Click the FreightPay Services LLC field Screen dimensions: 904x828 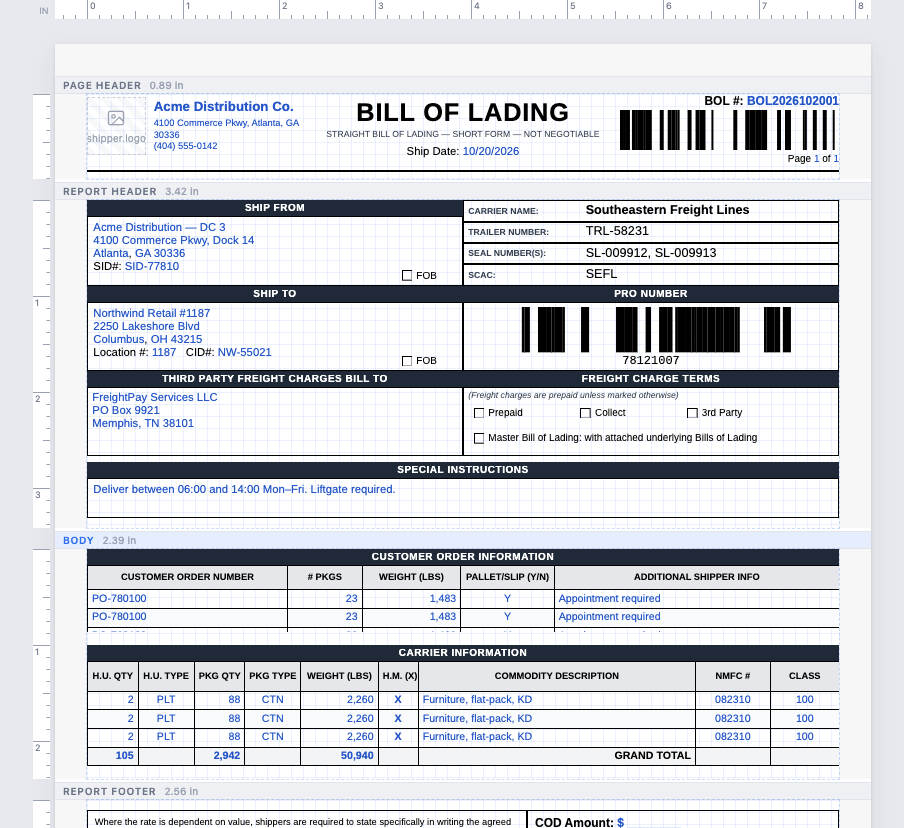[x=155, y=397]
